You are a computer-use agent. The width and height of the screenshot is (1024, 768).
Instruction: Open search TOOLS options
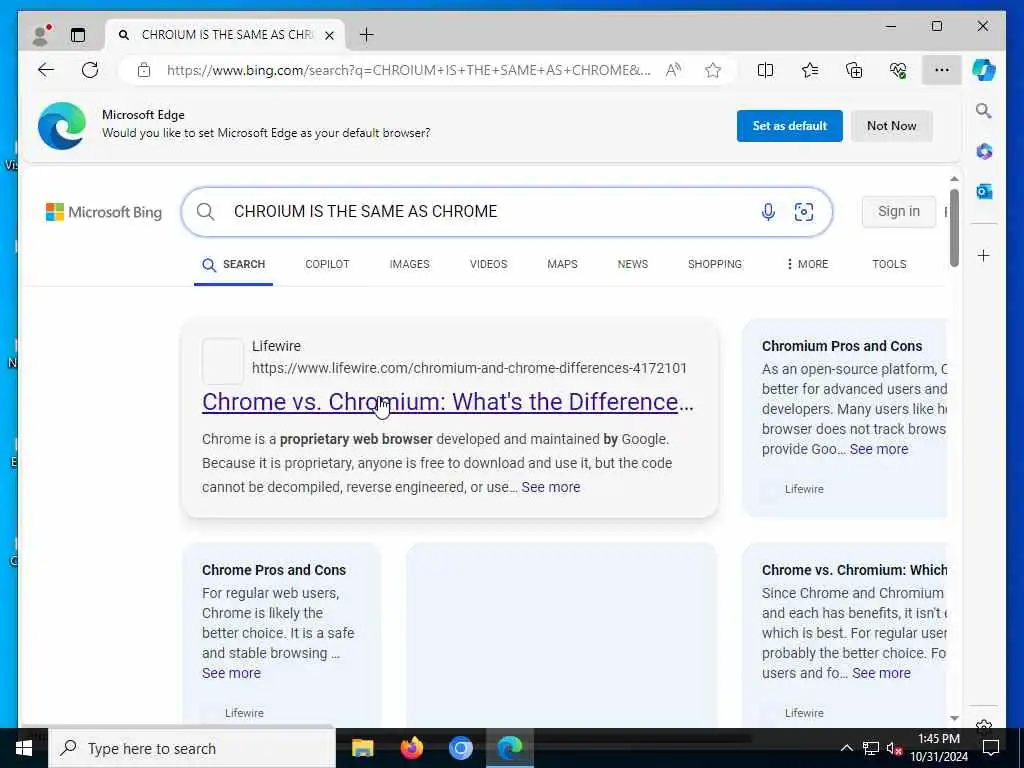click(x=889, y=264)
